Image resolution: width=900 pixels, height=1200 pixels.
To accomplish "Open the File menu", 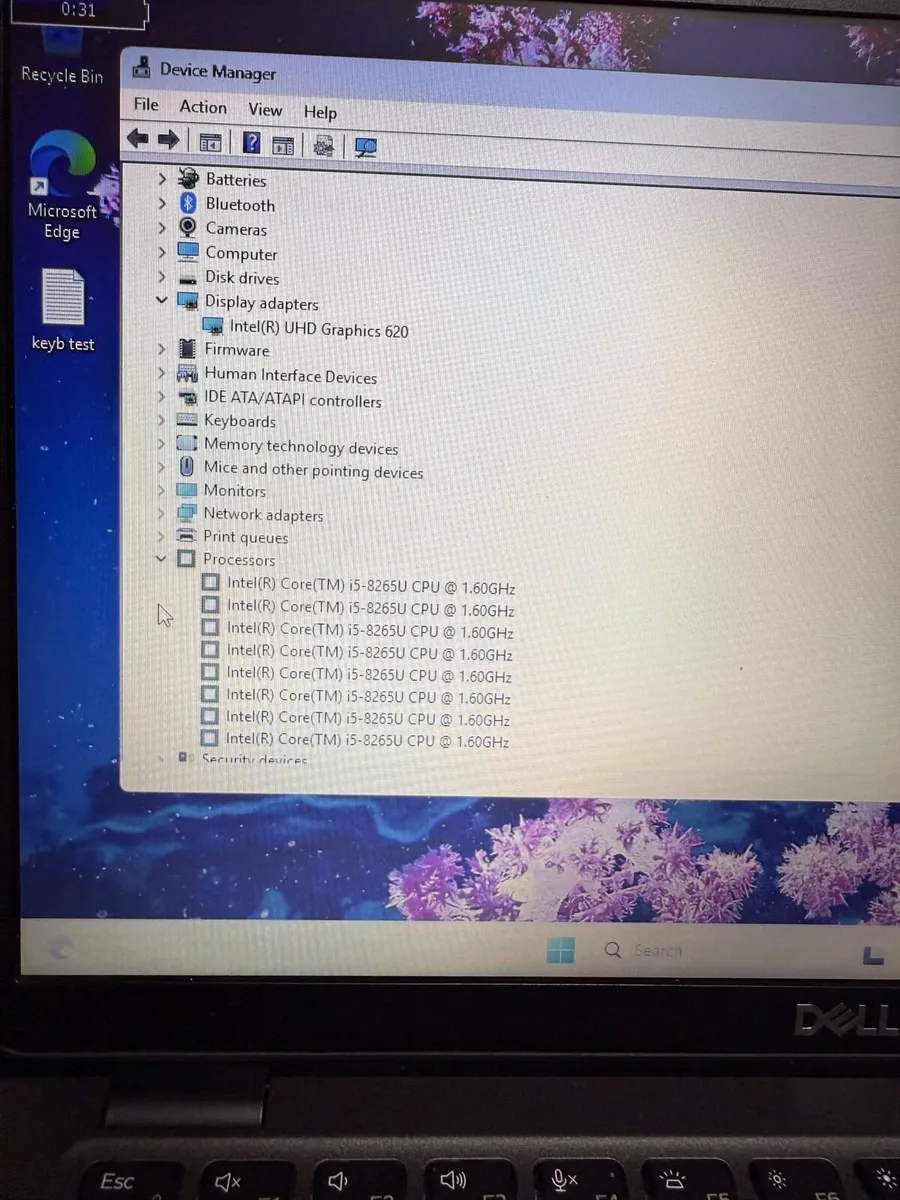I will click(x=146, y=104).
